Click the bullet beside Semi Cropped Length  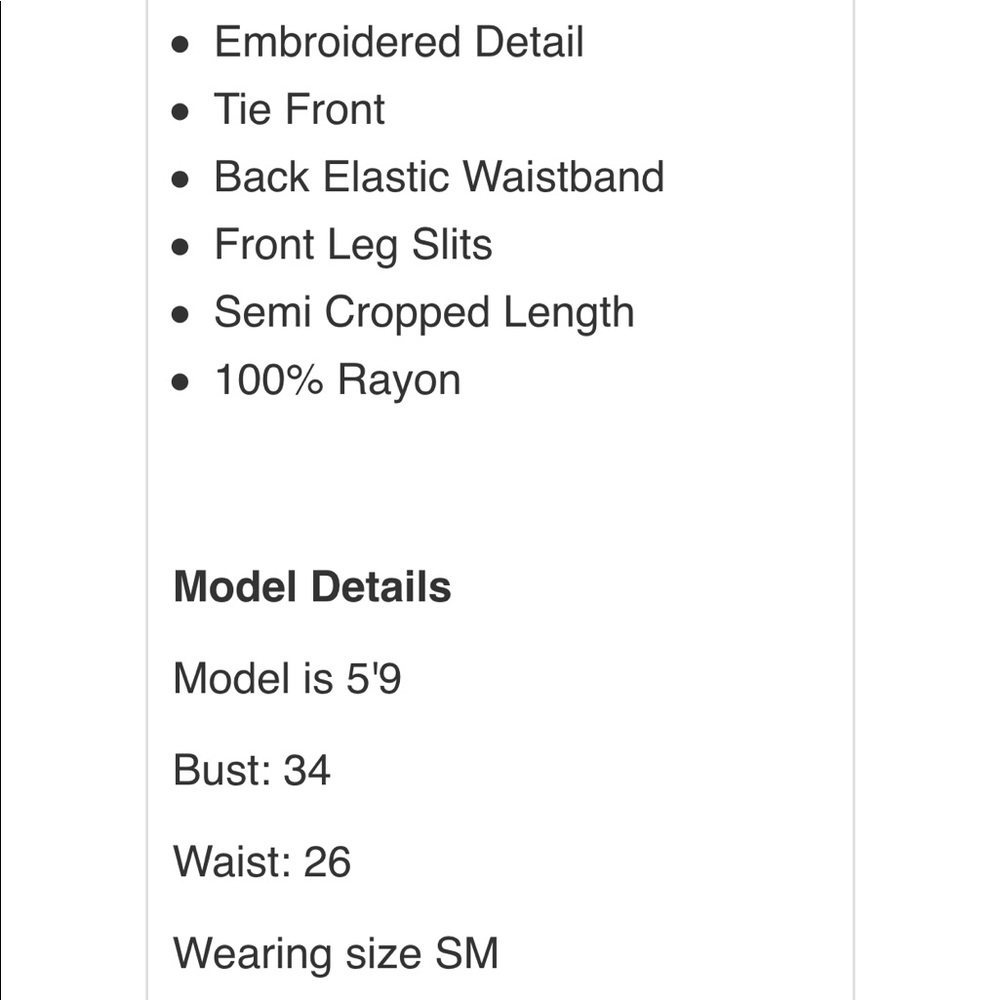tap(181, 315)
